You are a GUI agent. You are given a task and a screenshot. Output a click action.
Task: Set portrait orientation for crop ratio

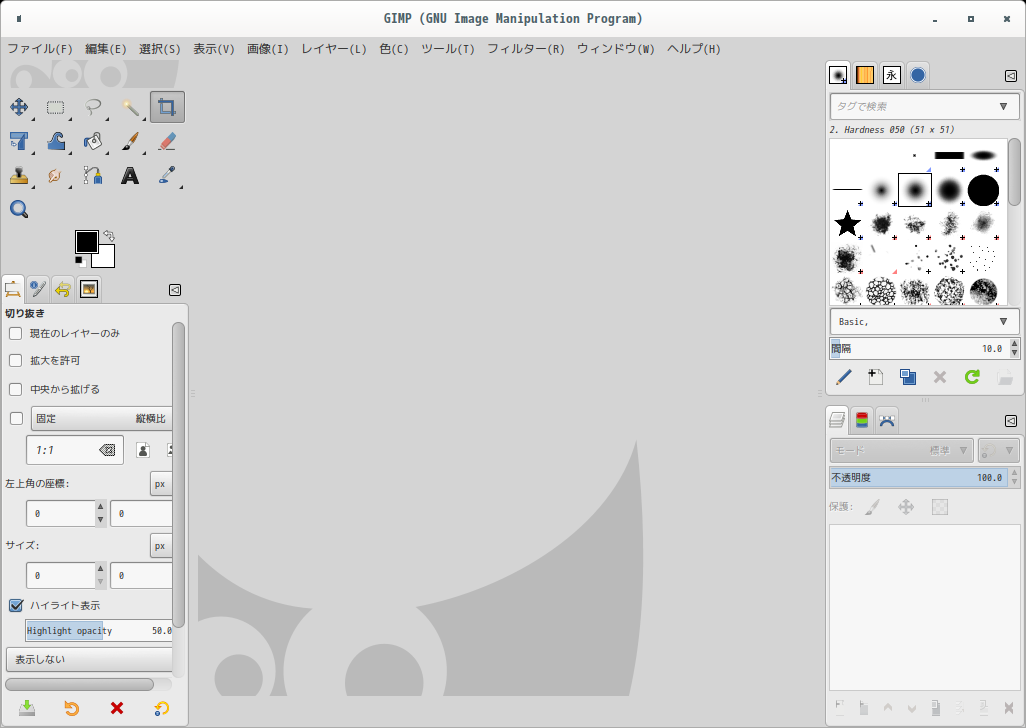tap(143, 450)
